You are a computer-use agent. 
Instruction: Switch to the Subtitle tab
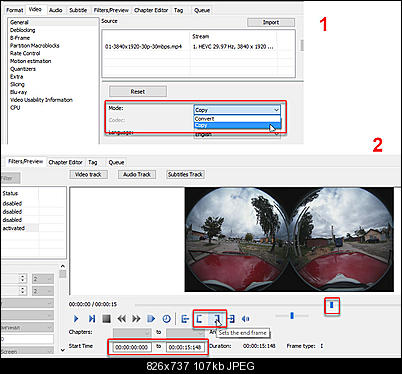78,10
